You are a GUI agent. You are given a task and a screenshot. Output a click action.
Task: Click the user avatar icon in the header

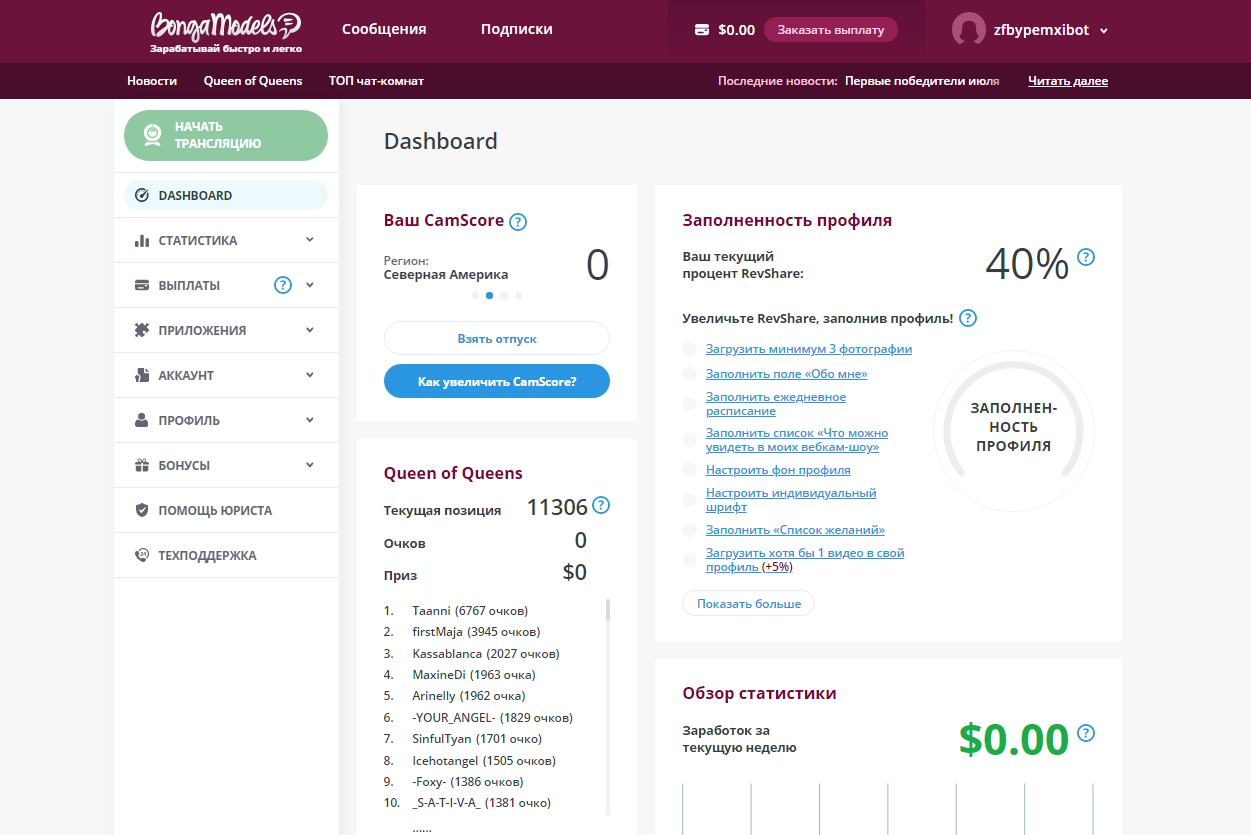[969, 30]
